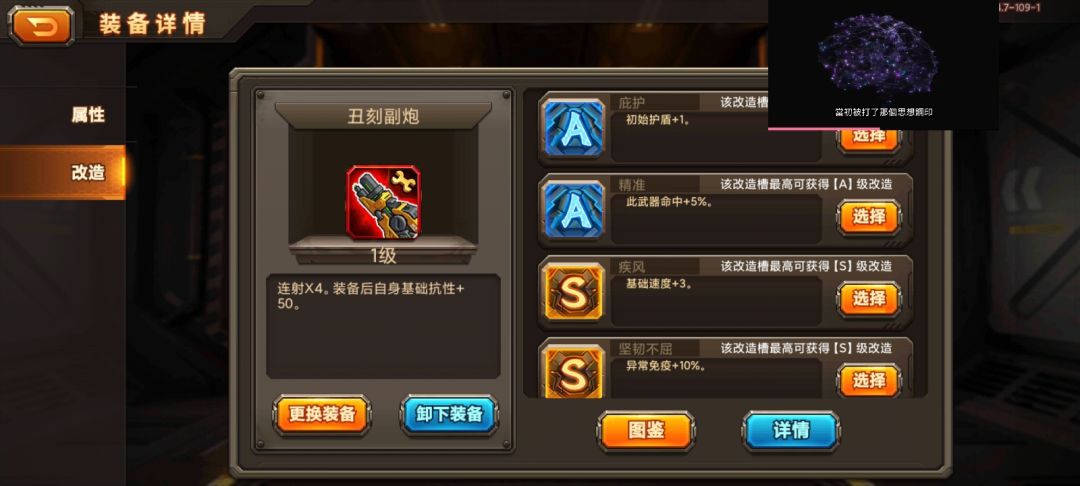Viewport: 1080px width, 486px height.
Task: Click the weapon description text box
Action: [x=383, y=326]
